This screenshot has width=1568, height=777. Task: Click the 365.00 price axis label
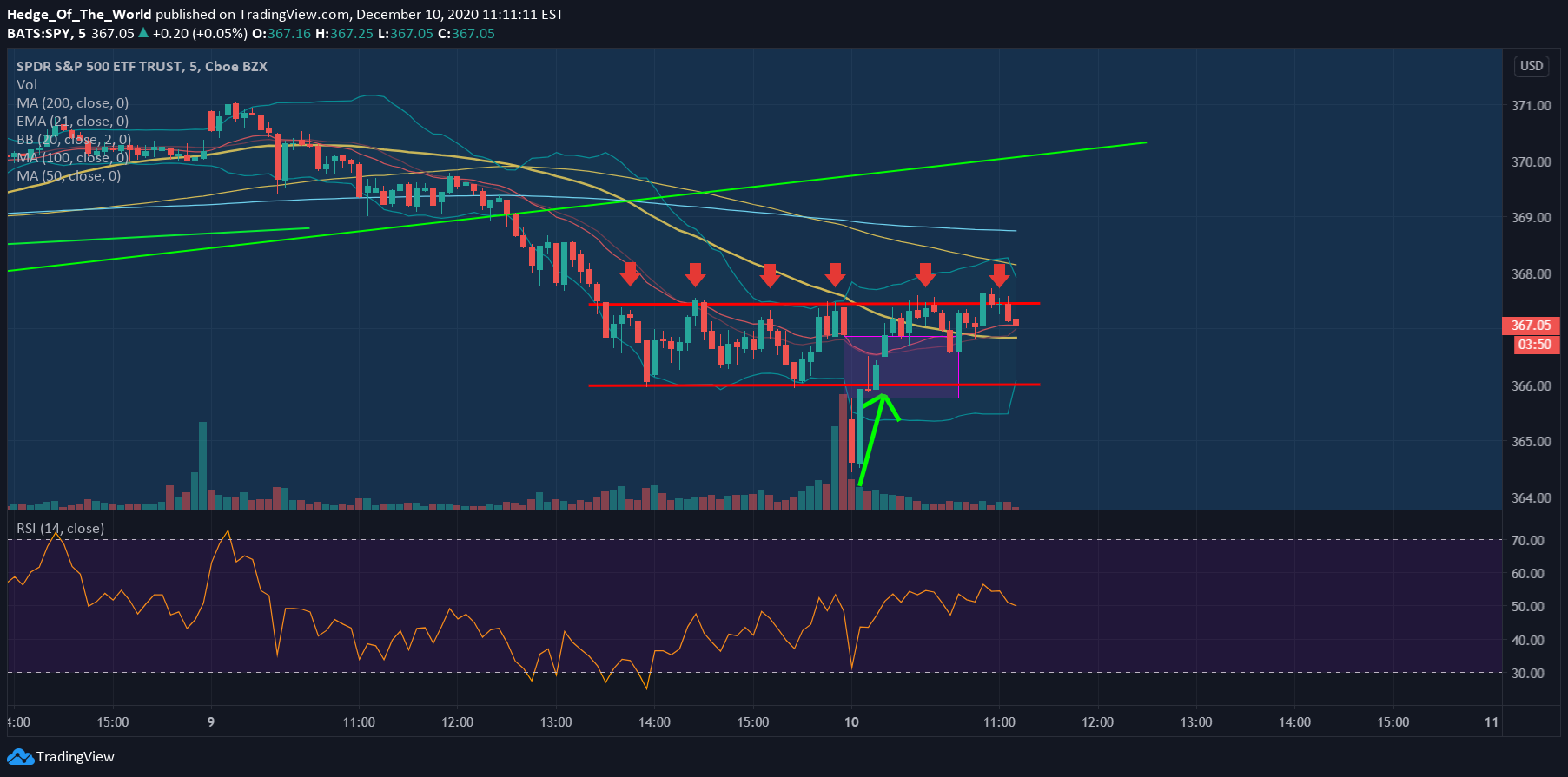point(1532,441)
